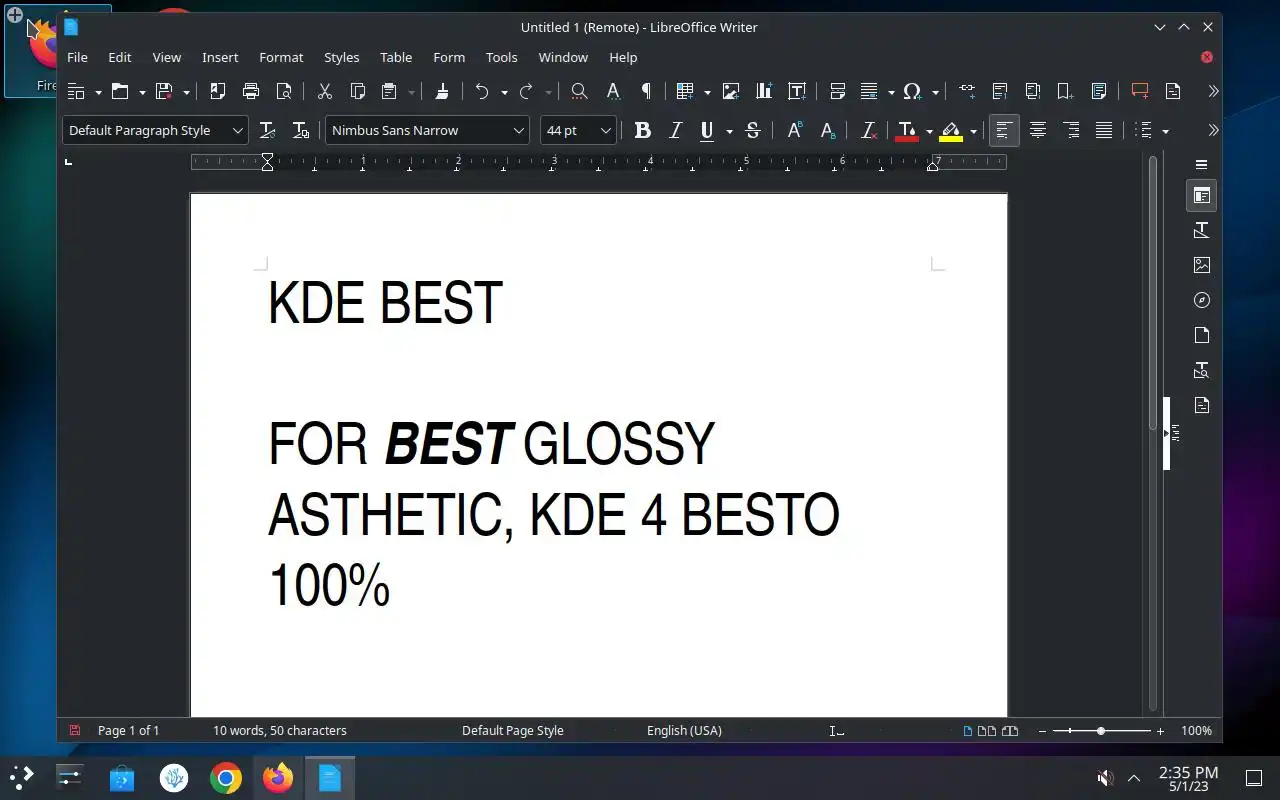Click the Open file folder icon
Image resolution: width=1280 pixels, height=800 pixels.
(120, 91)
